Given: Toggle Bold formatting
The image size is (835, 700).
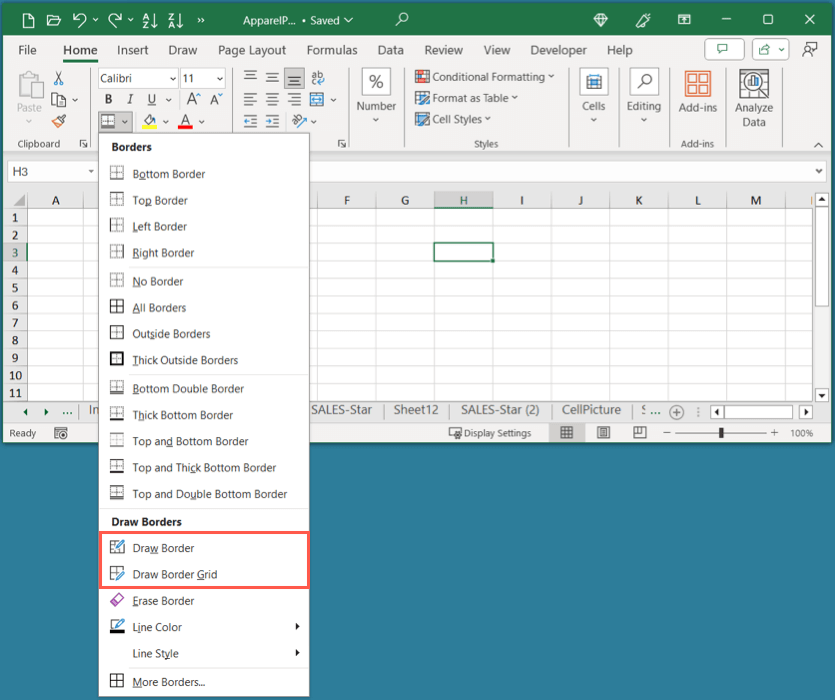Looking at the screenshot, I should click(x=108, y=99).
